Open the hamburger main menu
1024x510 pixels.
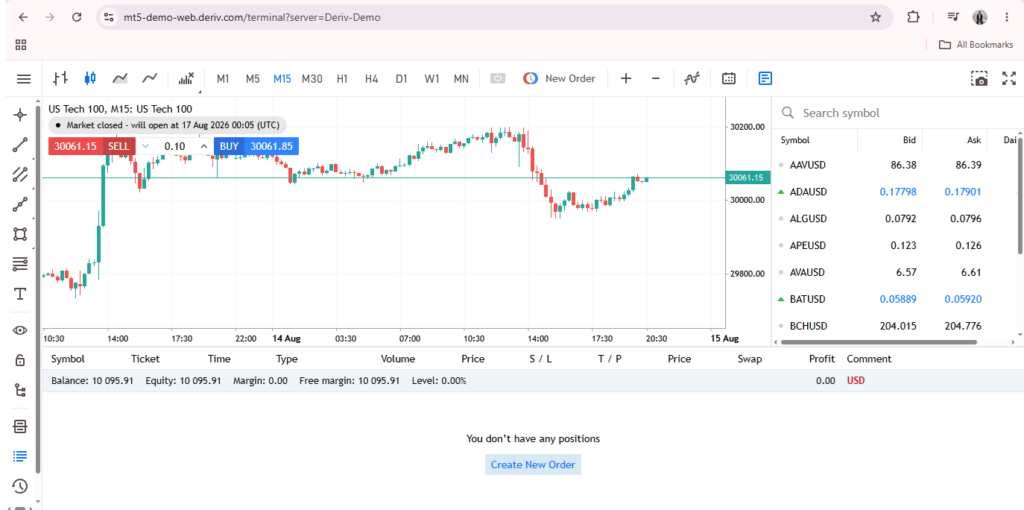(24, 79)
